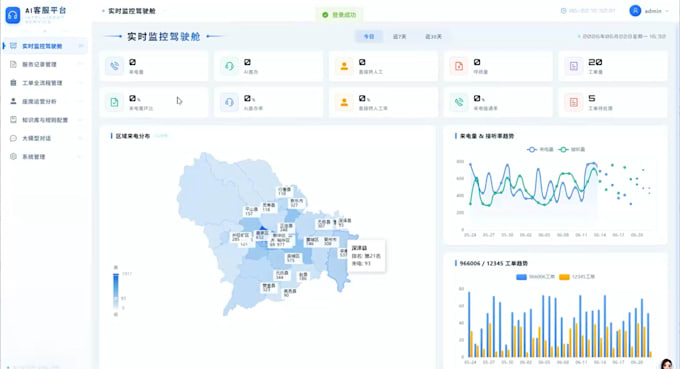Click the 栾城区 575 map label
Screen dimensions: 680x369
(x=293, y=258)
